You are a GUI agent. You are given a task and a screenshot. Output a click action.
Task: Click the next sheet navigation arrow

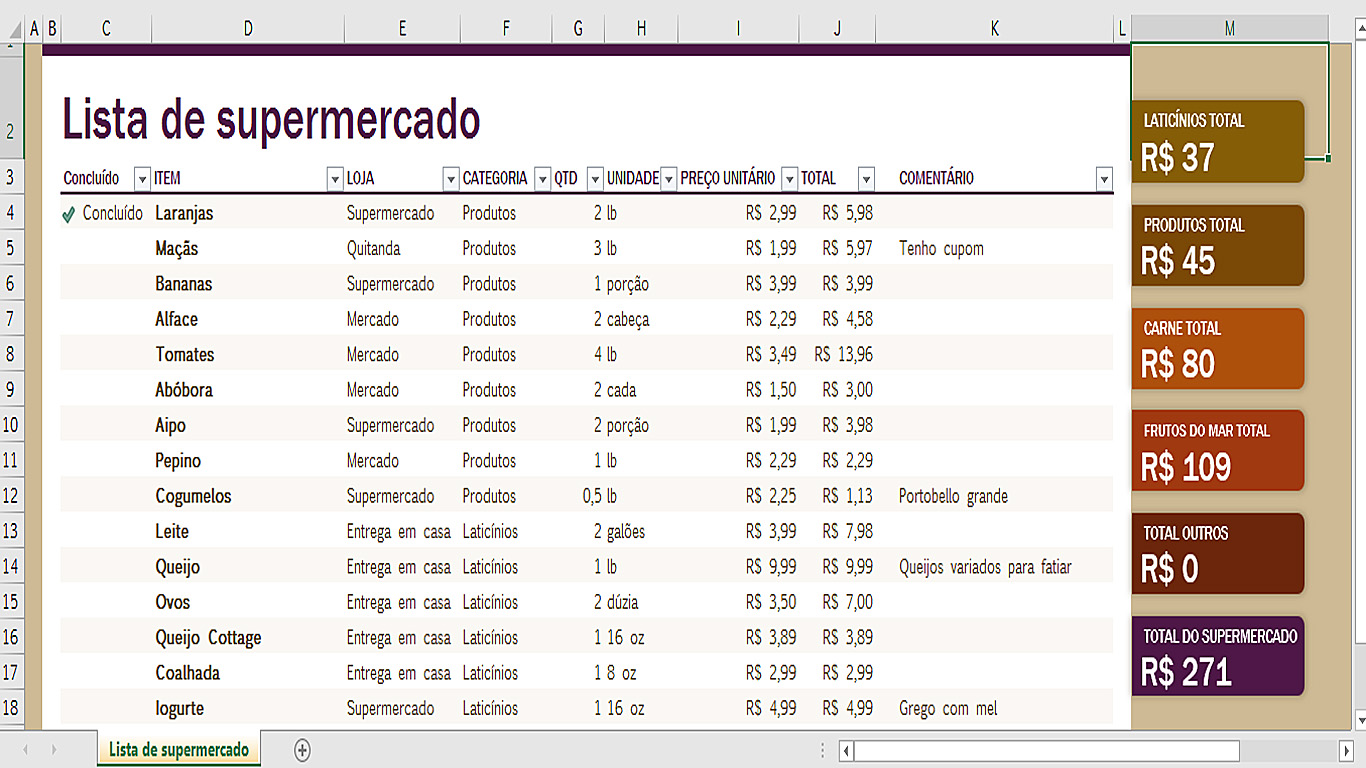click(x=54, y=750)
